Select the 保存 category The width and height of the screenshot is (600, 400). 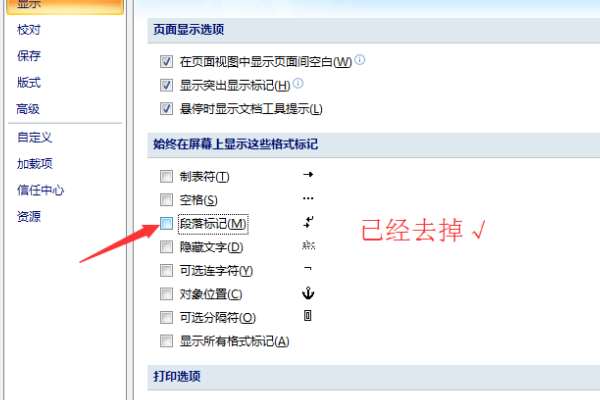(29, 56)
